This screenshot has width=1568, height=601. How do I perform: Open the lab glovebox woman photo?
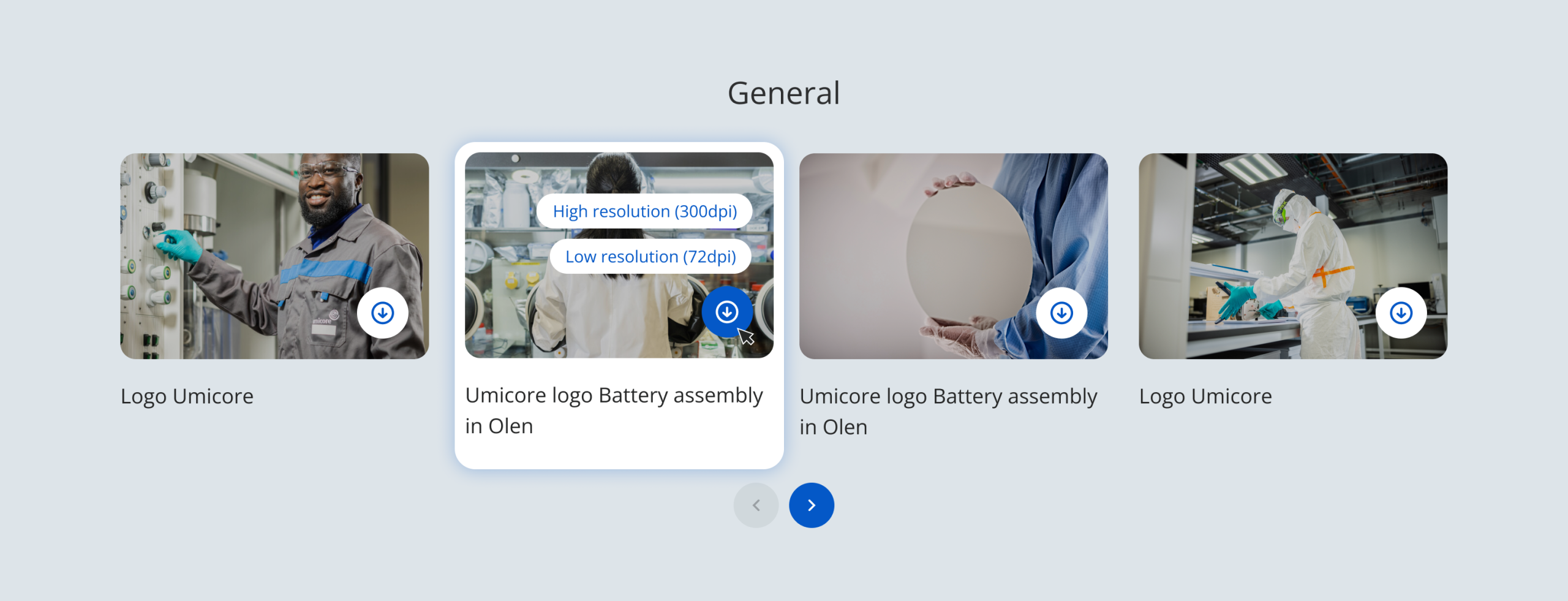coord(619,255)
